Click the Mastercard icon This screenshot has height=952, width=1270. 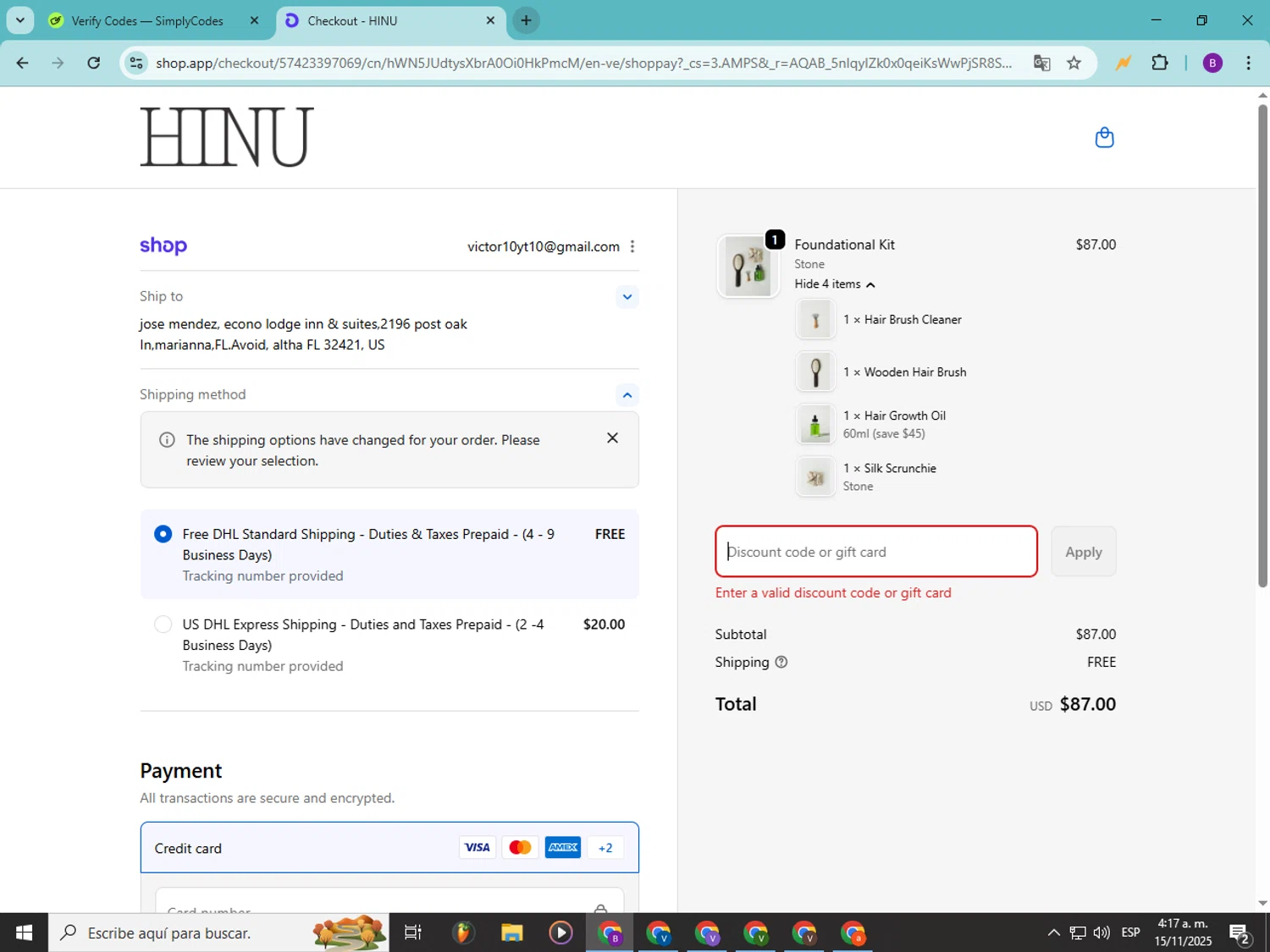coord(520,847)
